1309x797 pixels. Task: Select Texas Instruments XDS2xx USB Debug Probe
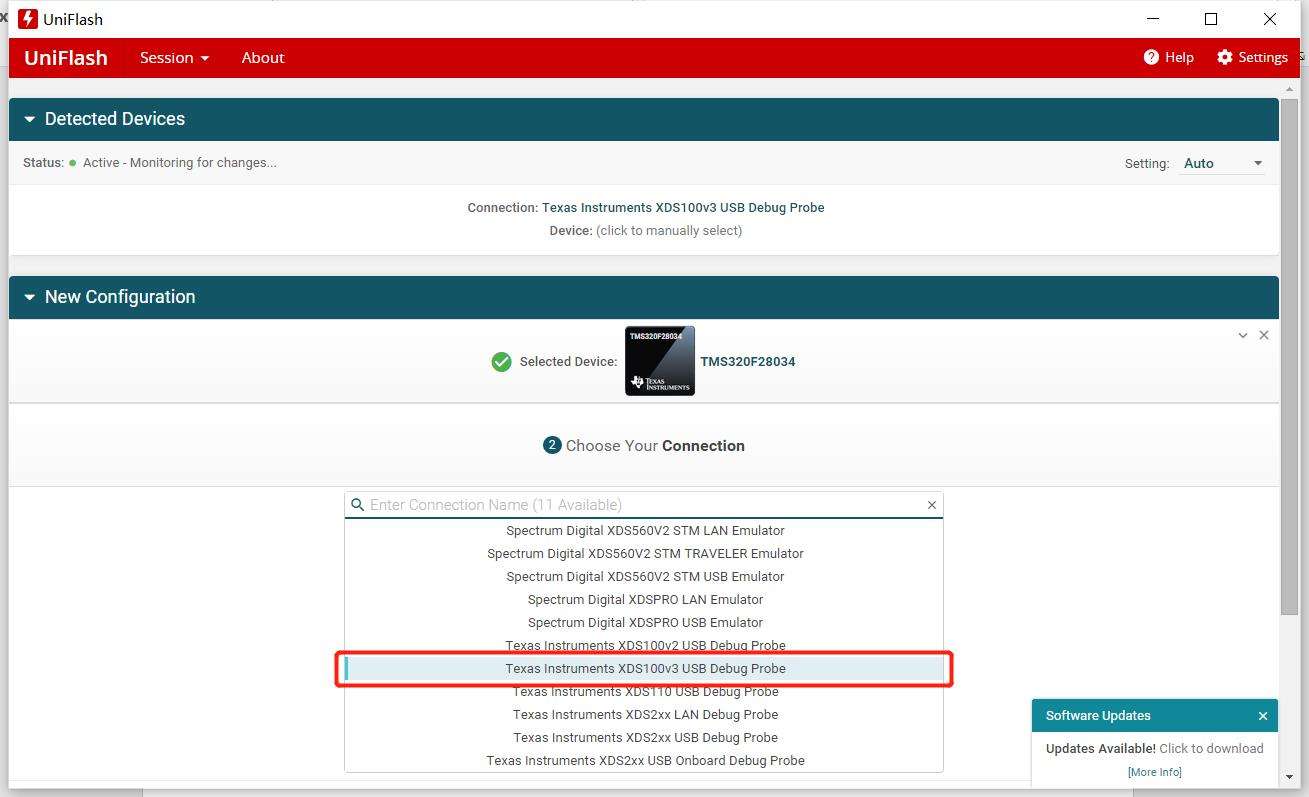(x=645, y=738)
